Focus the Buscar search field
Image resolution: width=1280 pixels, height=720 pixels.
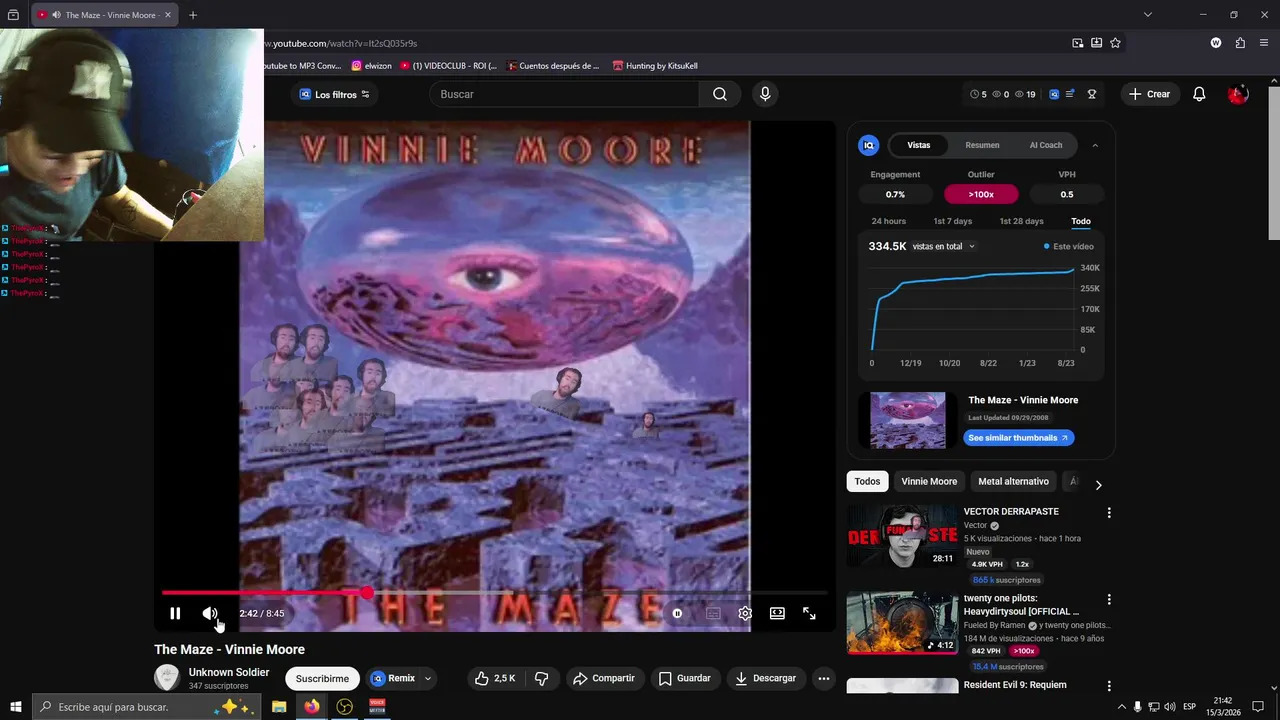pos(565,94)
